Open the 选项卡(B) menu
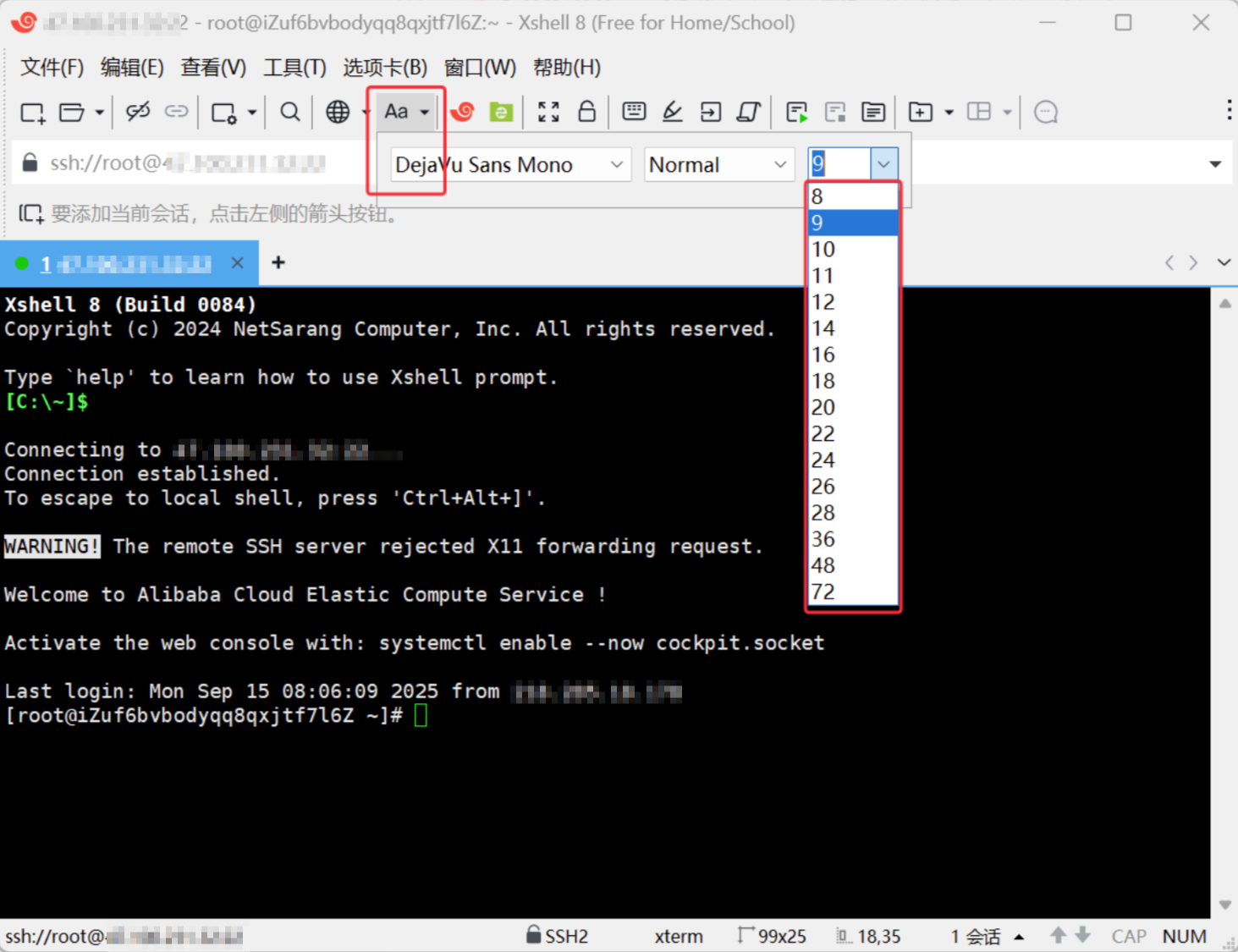Image resolution: width=1238 pixels, height=952 pixels. [385, 68]
